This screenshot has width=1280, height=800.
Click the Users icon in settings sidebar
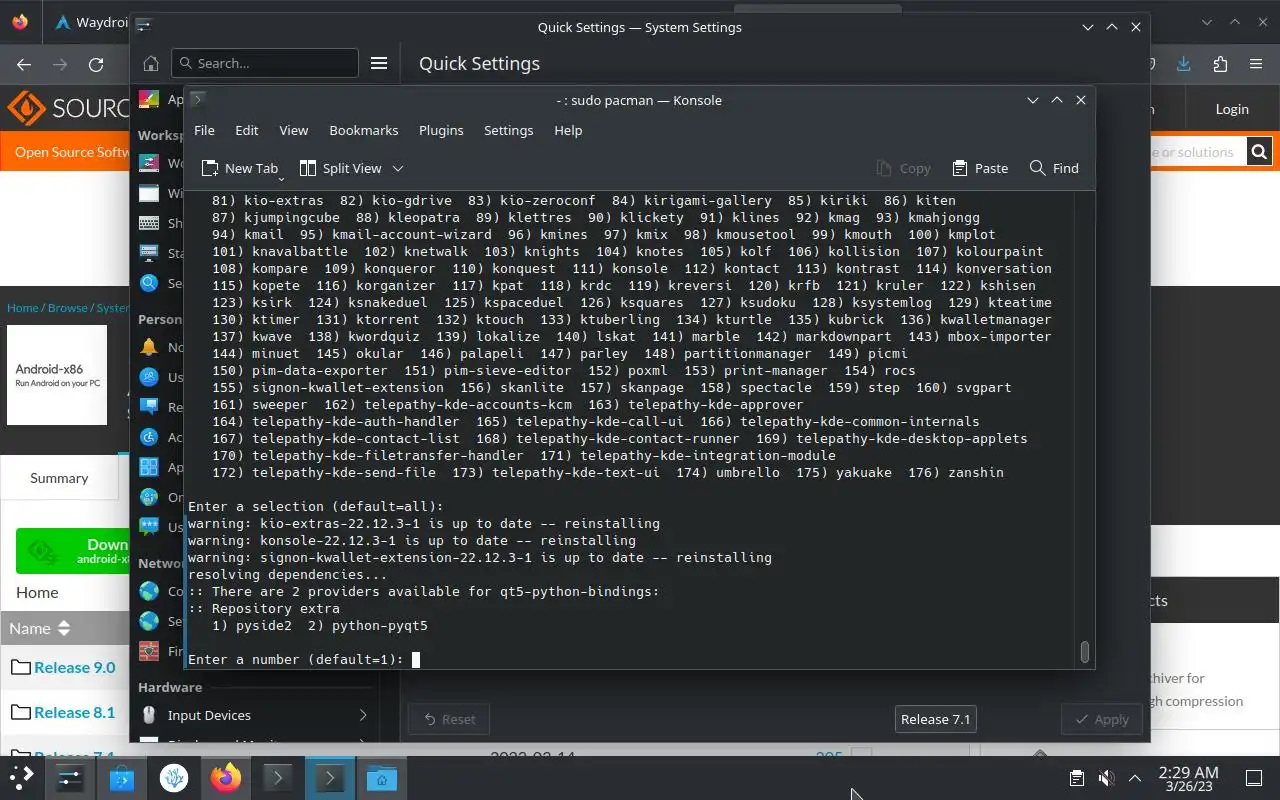click(x=149, y=377)
